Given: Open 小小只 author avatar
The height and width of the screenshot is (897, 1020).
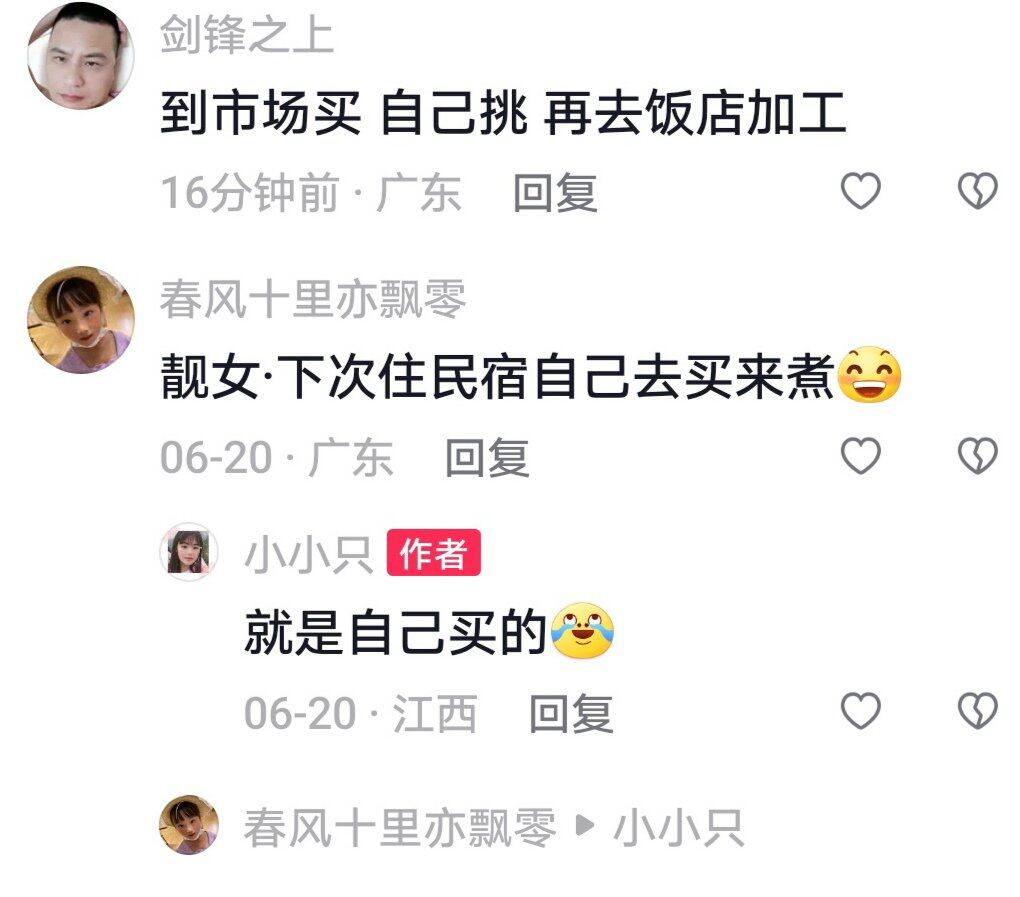Looking at the screenshot, I should point(189,552).
